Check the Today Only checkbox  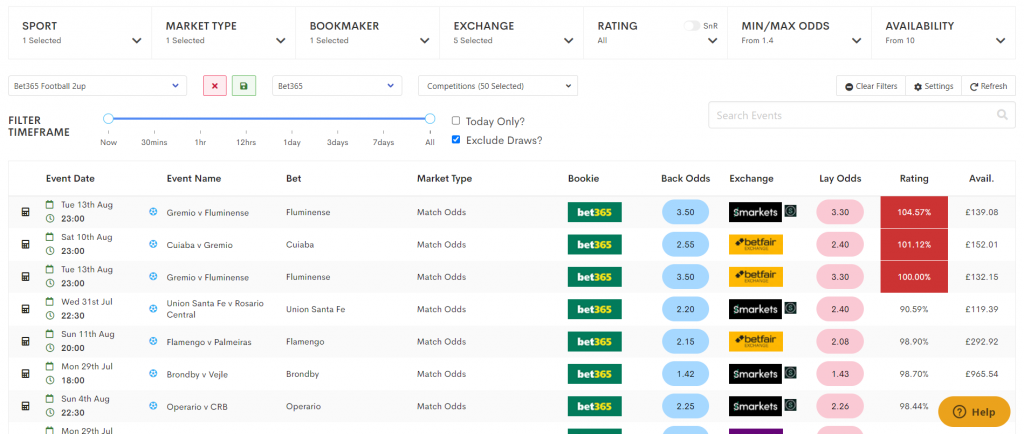pyautogui.click(x=456, y=121)
